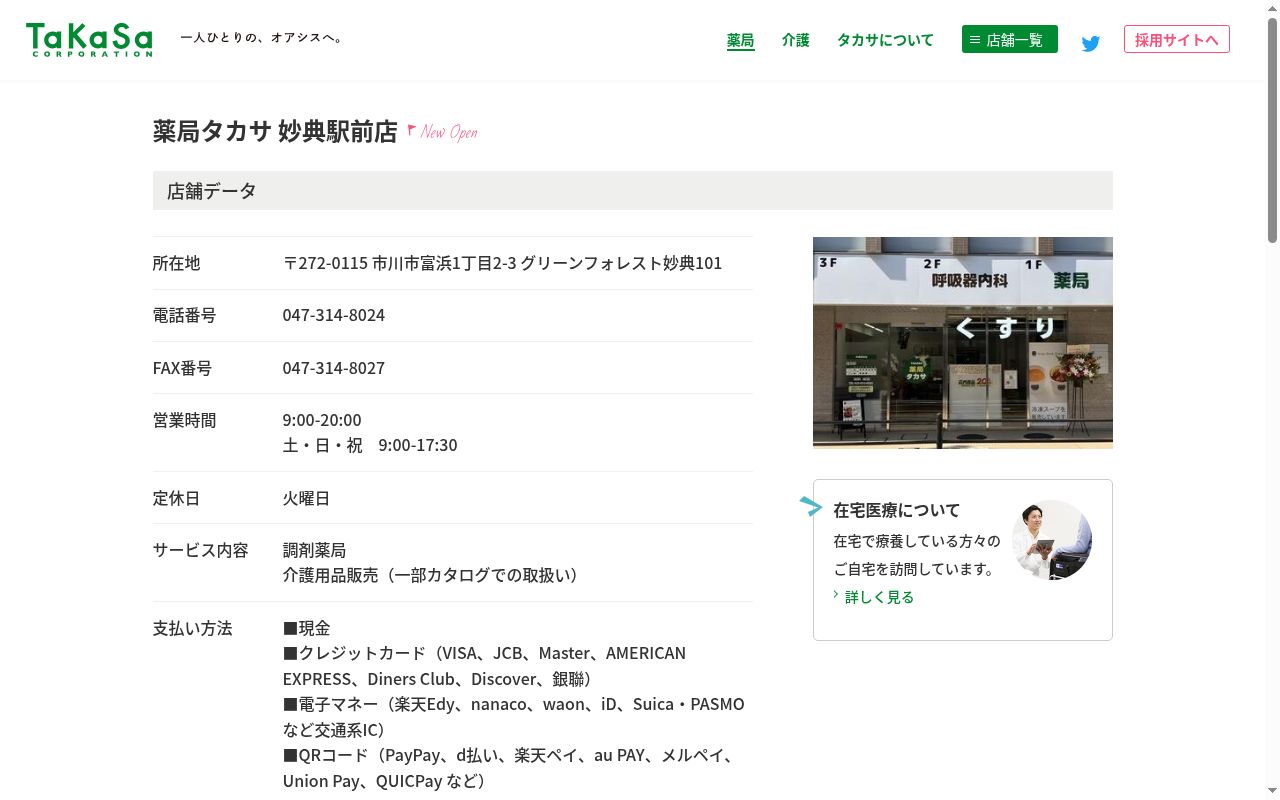Click the chevron before 詳しく見る
Viewport: 1280px width, 800px height.
(x=836, y=595)
